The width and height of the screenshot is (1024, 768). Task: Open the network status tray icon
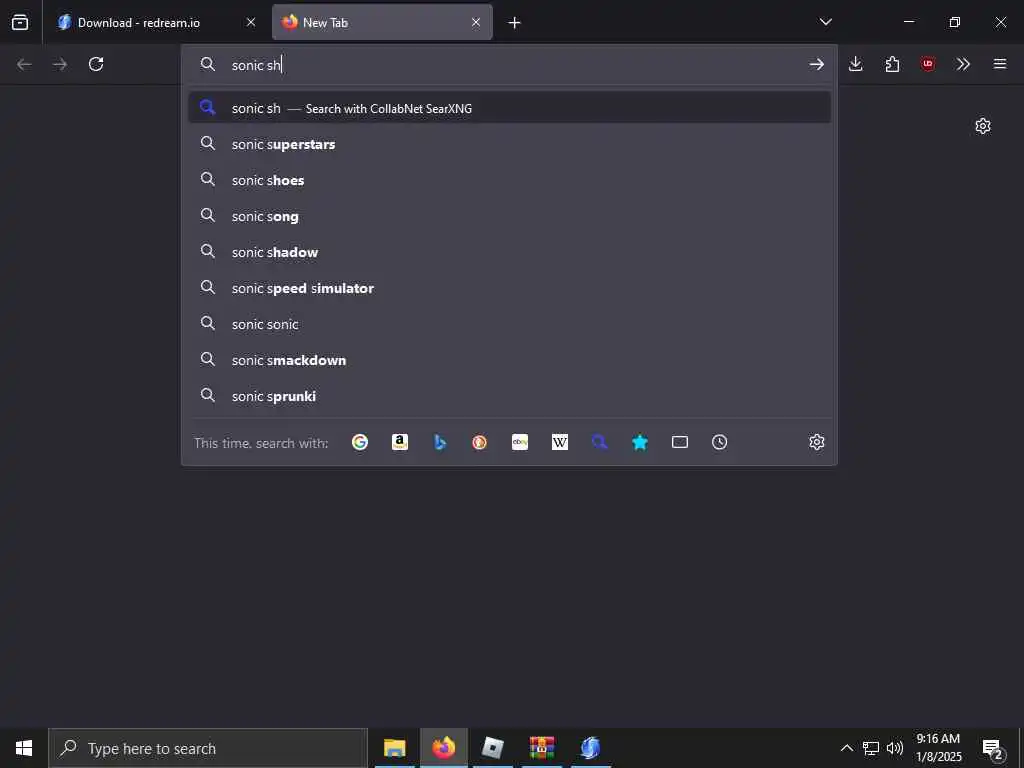coord(871,748)
